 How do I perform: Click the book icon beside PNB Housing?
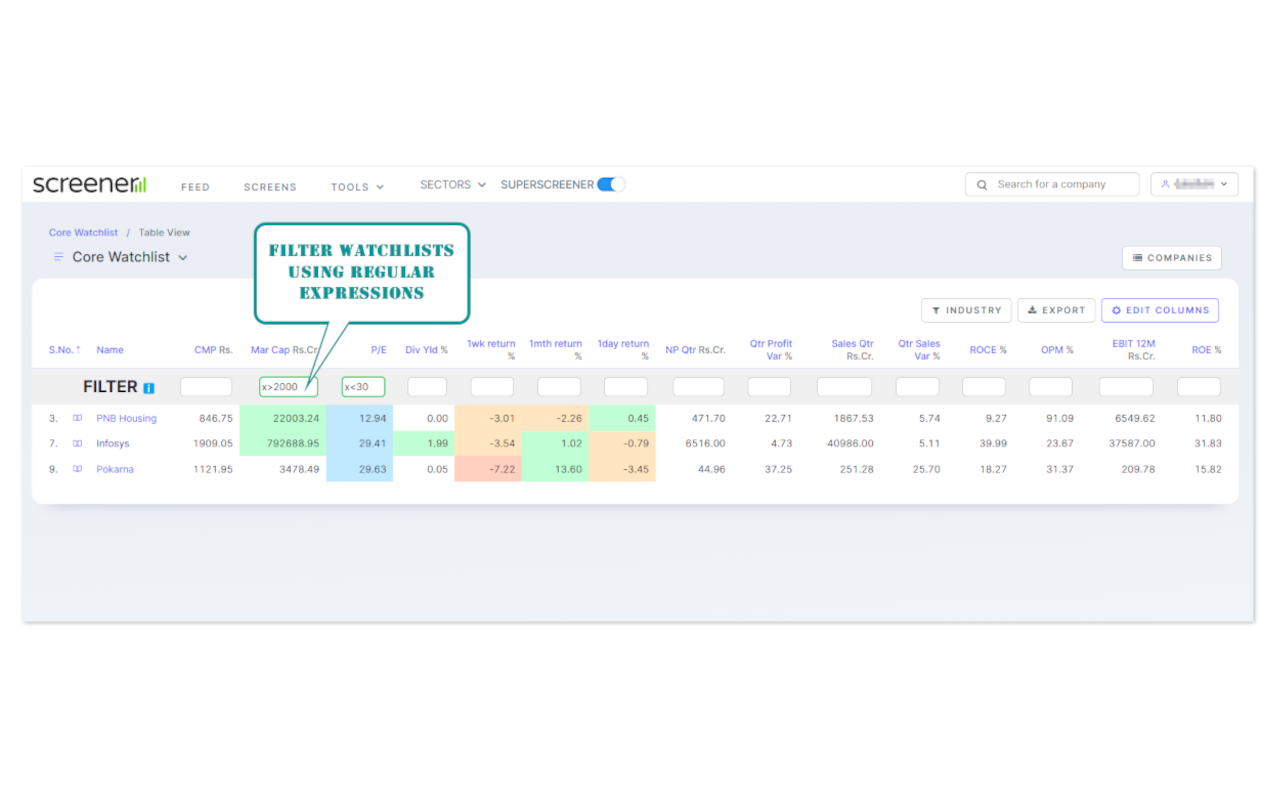coord(77,418)
